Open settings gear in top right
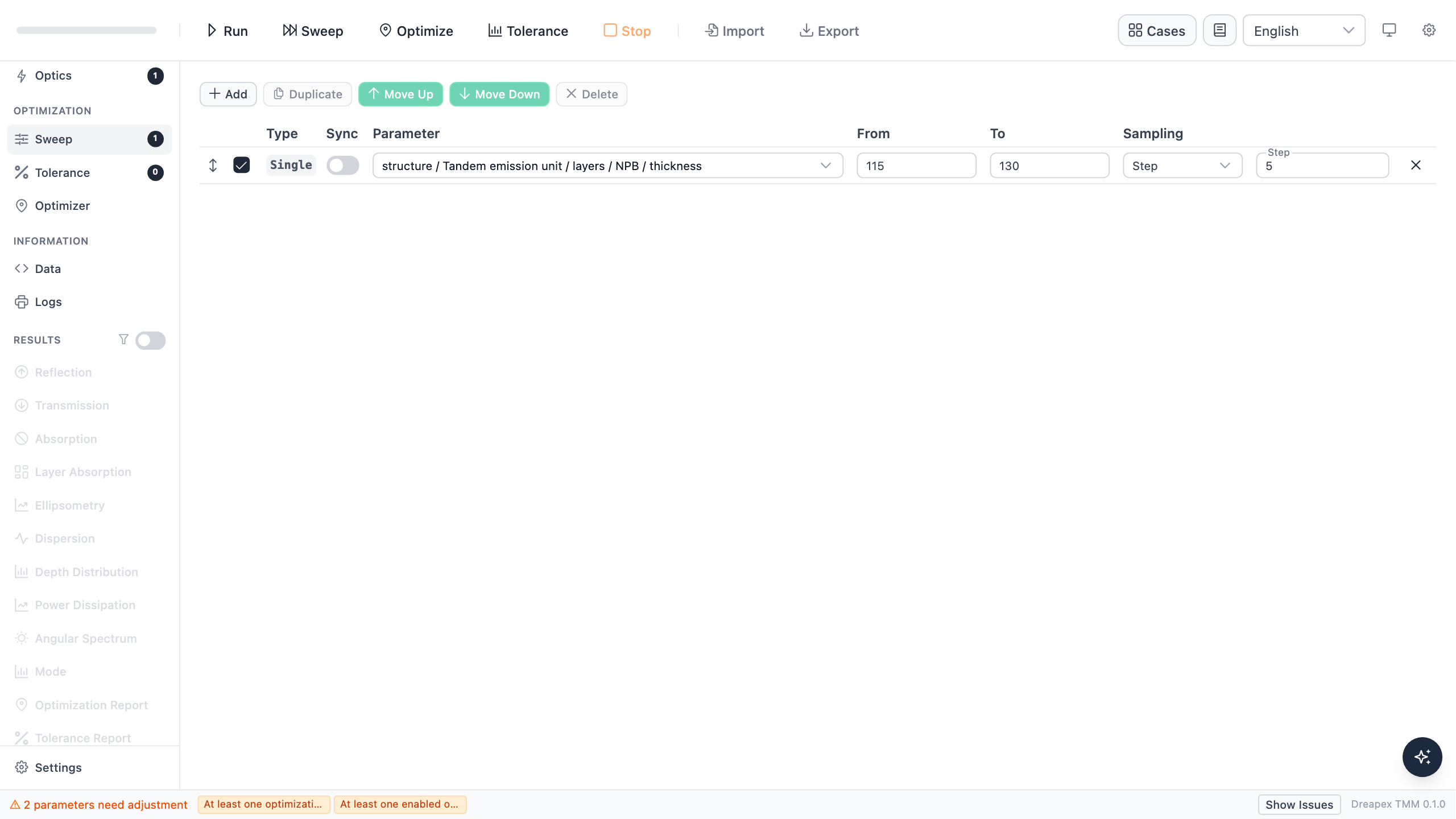Viewport: 1456px width, 819px height. 1429,30
